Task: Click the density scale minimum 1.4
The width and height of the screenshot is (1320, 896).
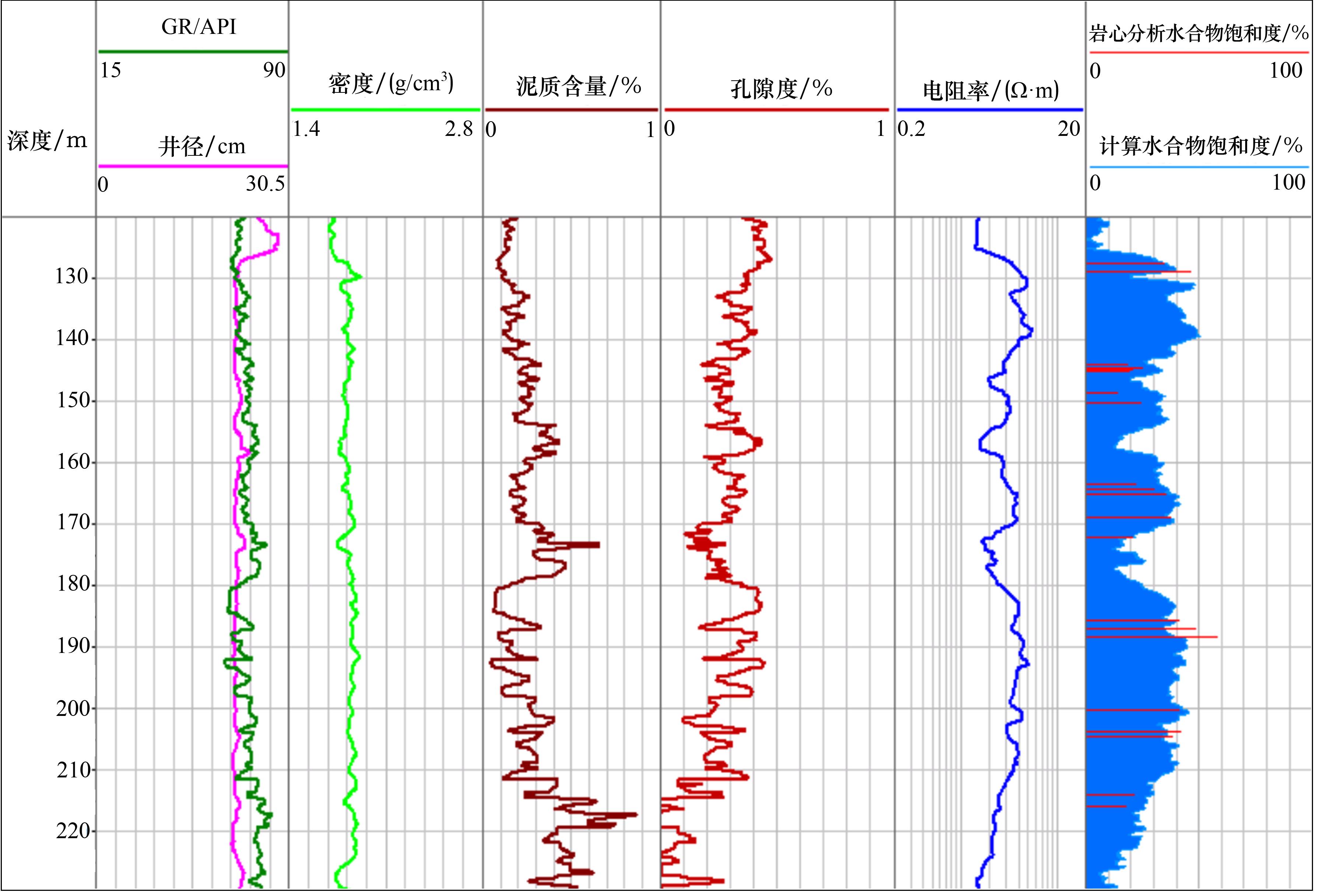Action: coord(306,130)
